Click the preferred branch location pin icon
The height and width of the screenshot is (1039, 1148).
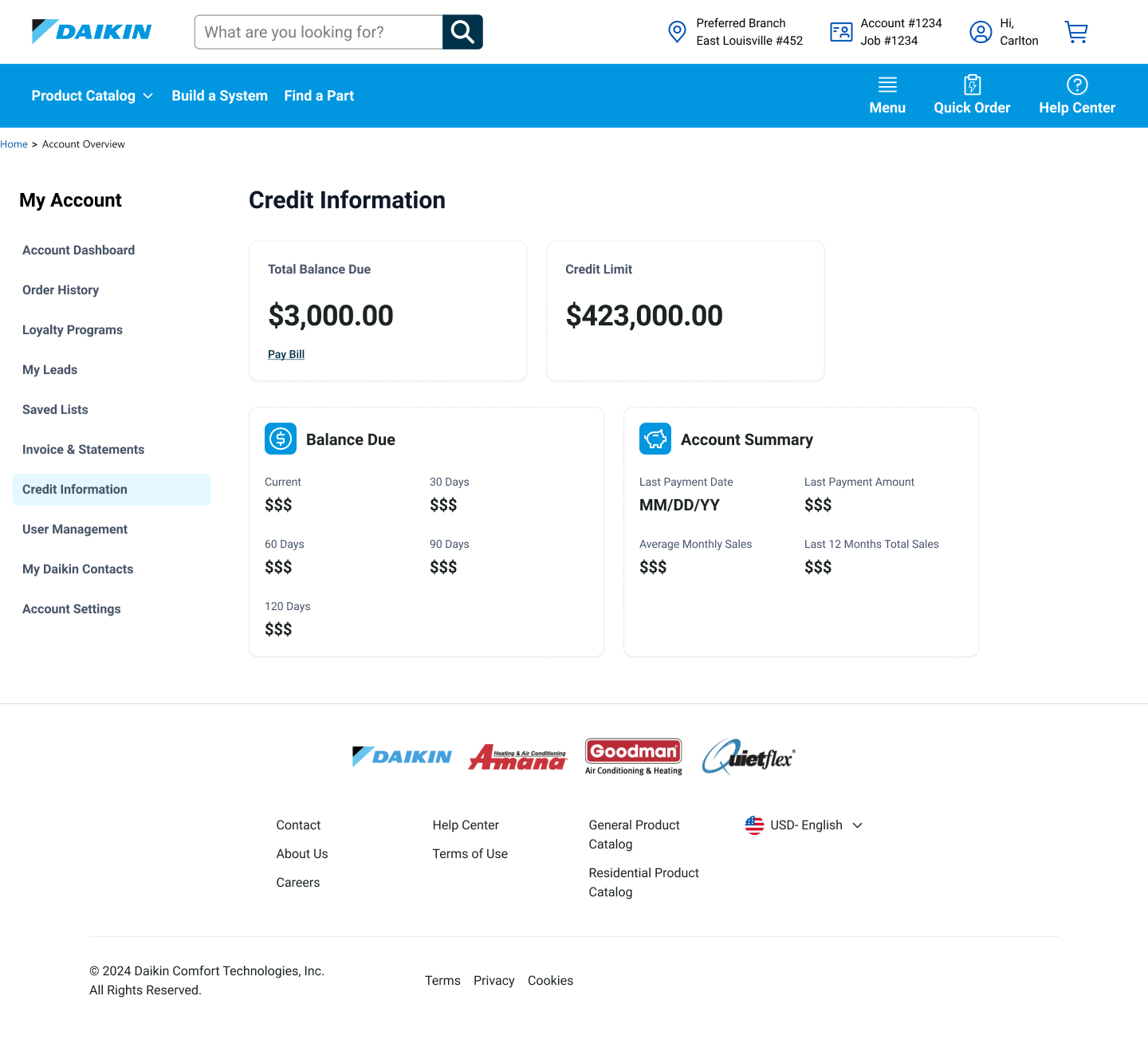677,32
